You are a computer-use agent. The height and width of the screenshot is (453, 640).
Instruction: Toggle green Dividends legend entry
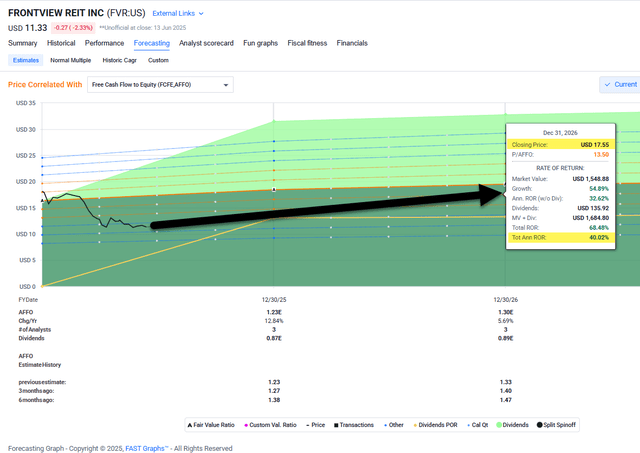(x=512, y=425)
